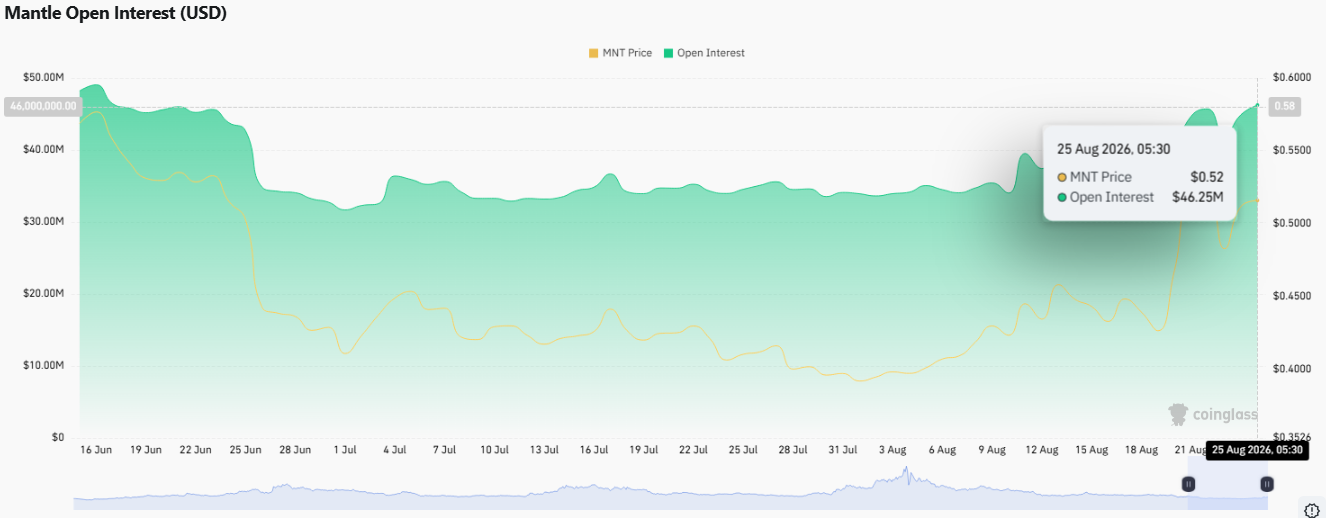Click the $40.00M left-axis label
Screen dimensions: 1326x518
point(43,149)
